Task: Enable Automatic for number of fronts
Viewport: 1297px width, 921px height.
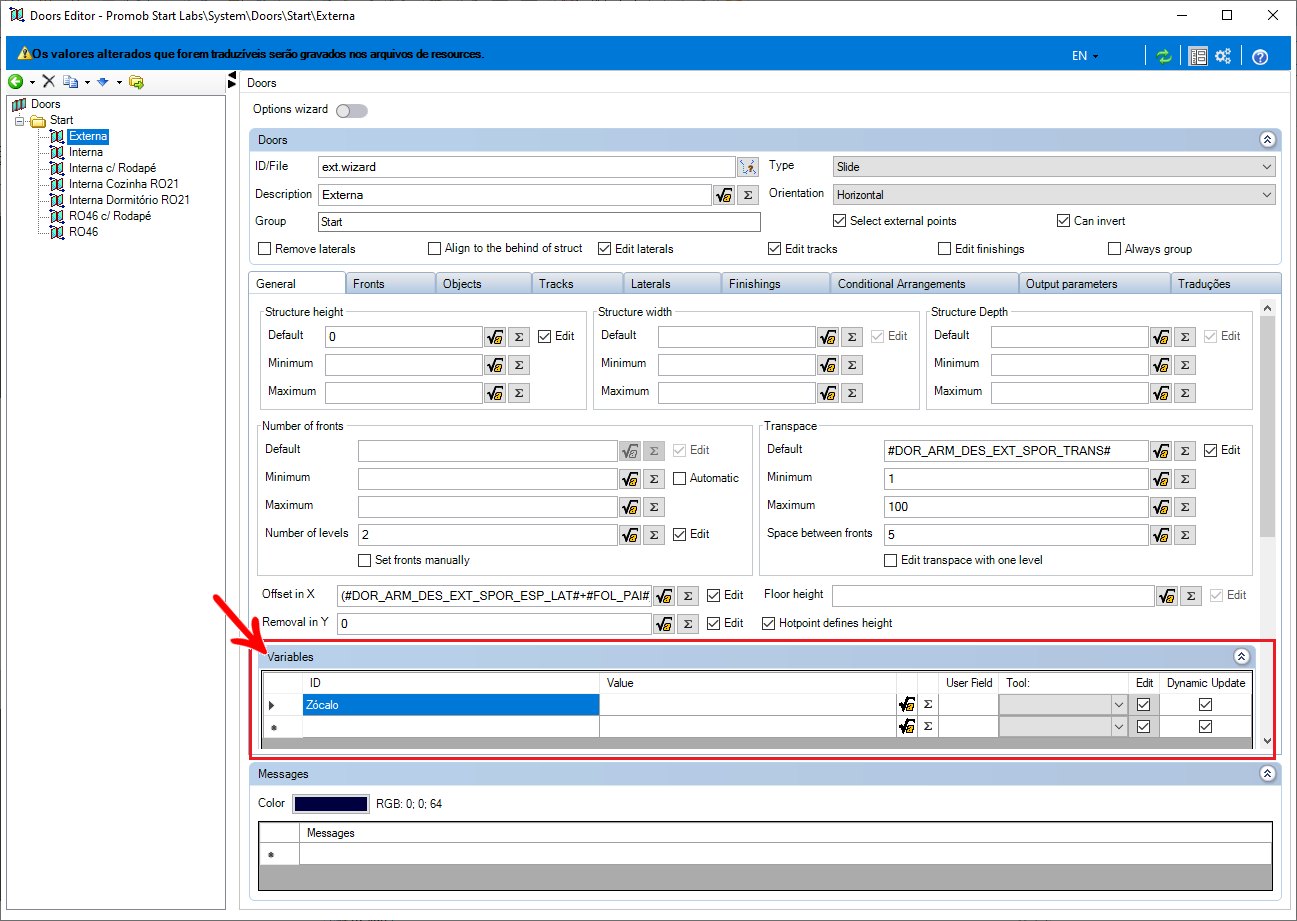Action: [680, 478]
